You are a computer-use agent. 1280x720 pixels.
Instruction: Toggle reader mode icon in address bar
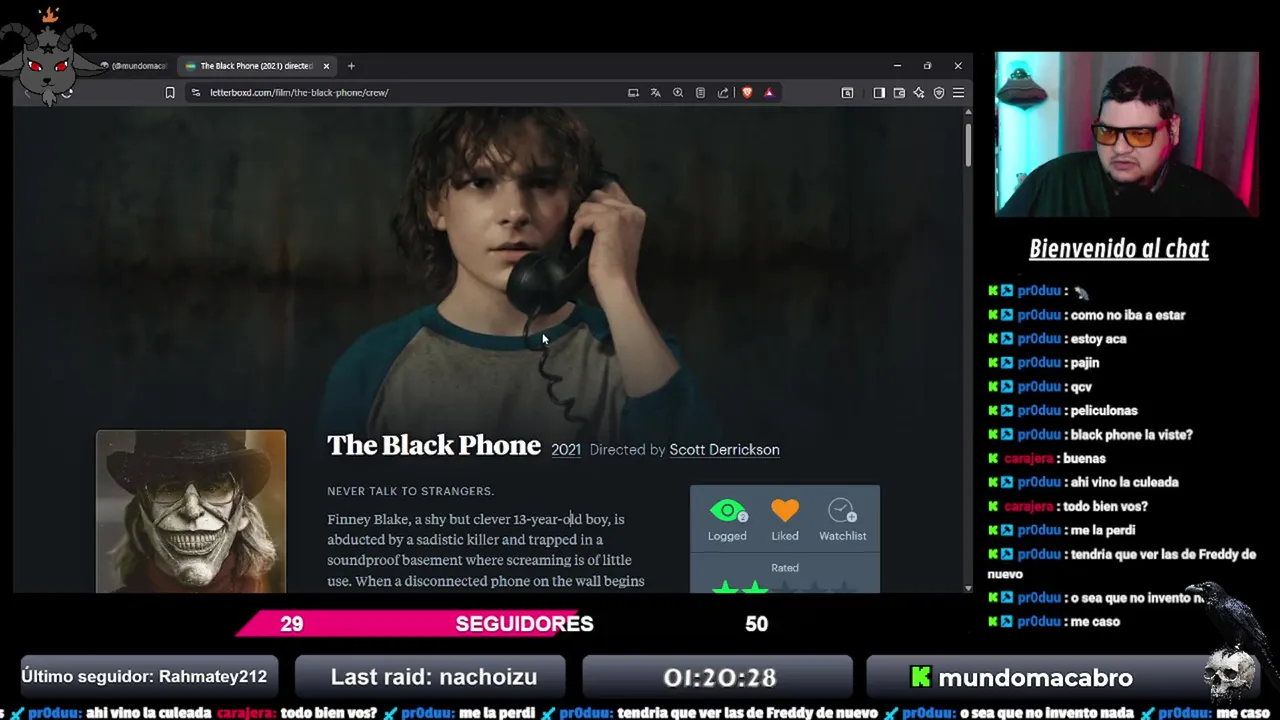point(700,93)
